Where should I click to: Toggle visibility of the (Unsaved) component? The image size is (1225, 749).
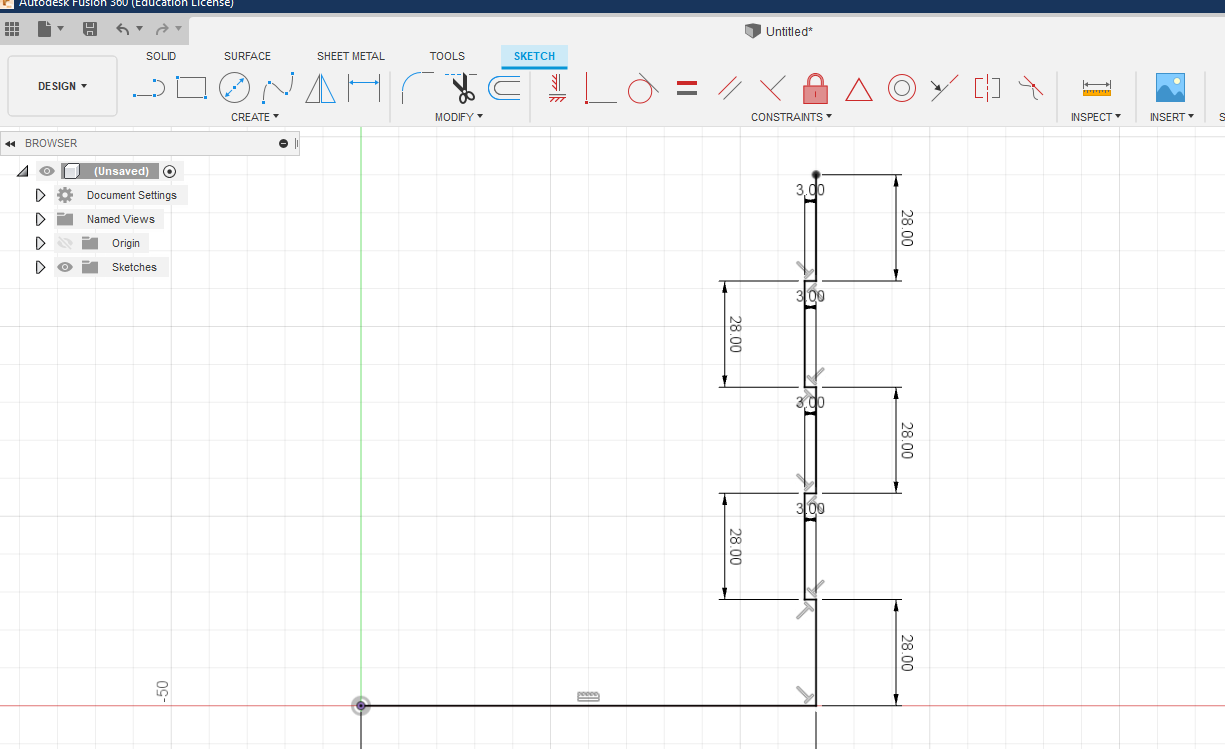pos(46,171)
